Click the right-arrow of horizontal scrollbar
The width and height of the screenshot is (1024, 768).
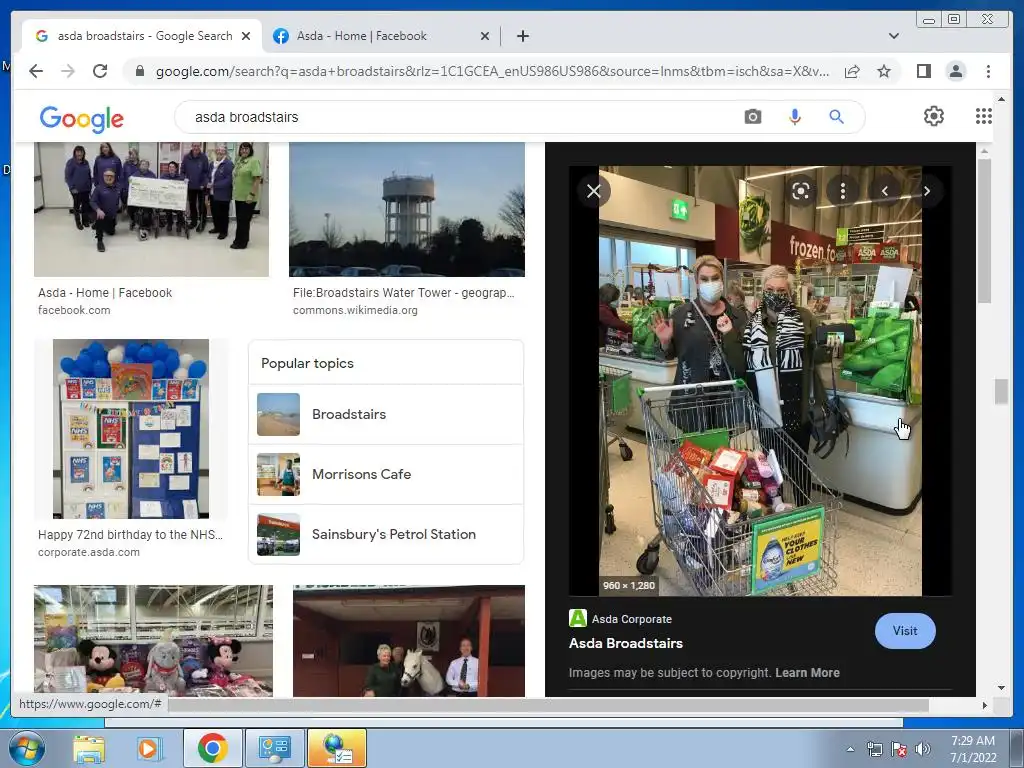[x=985, y=705]
